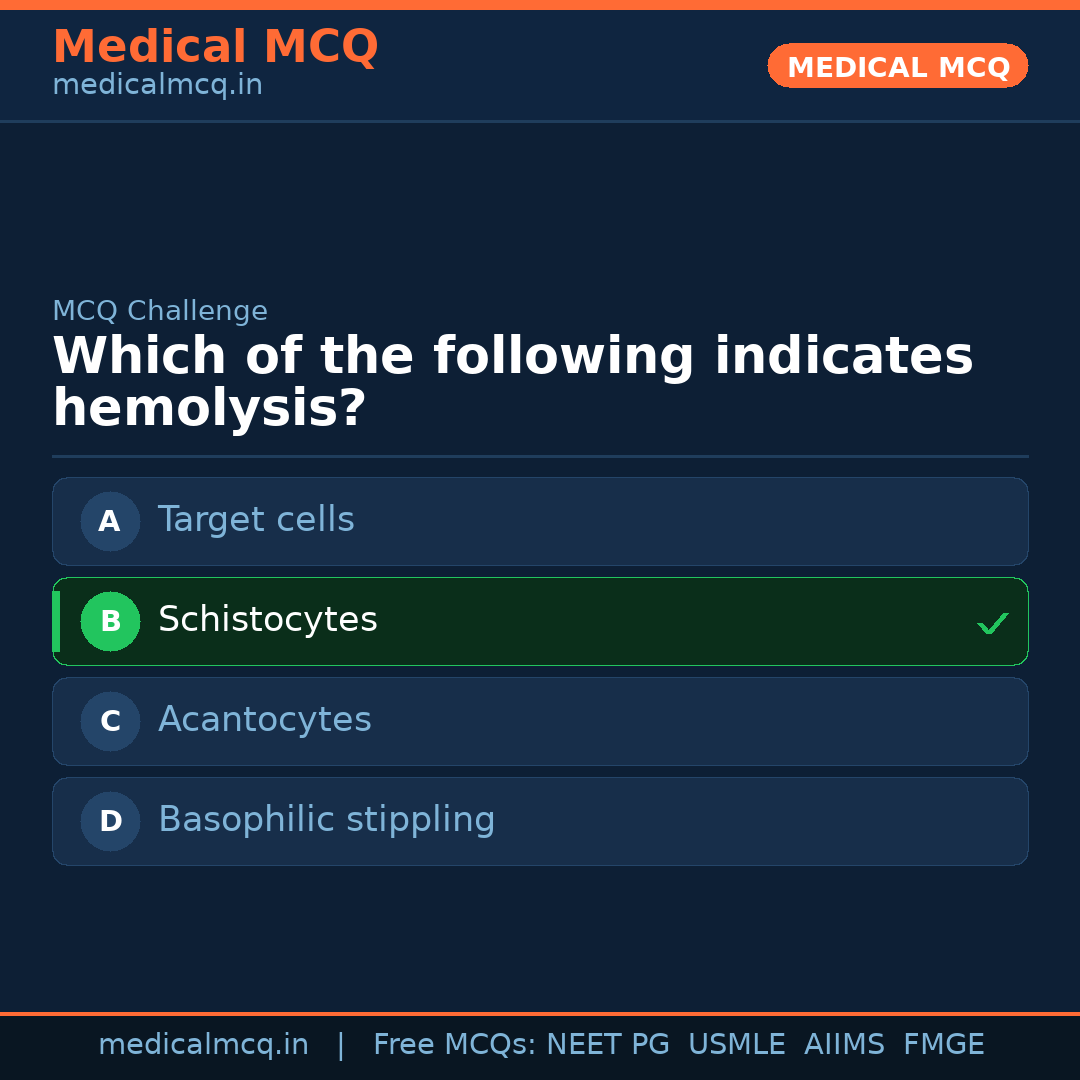Image resolution: width=1080 pixels, height=1080 pixels.
Task: Select the circular A badge icon
Action: point(110,521)
